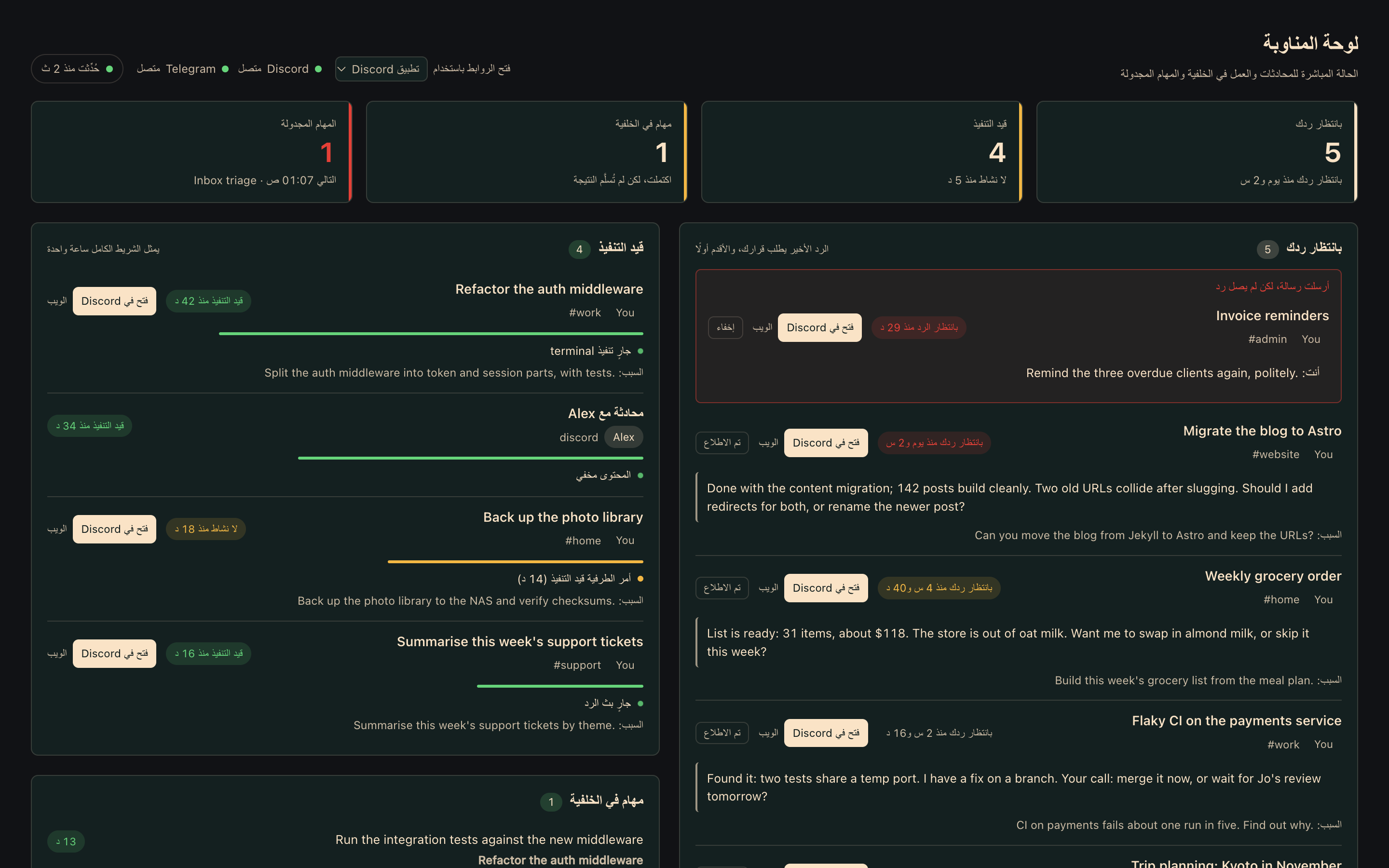Image resolution: width=1389 pixels, height=868 pixels.
Task: Open Back up the photo library on web
Action: (57, 529)
